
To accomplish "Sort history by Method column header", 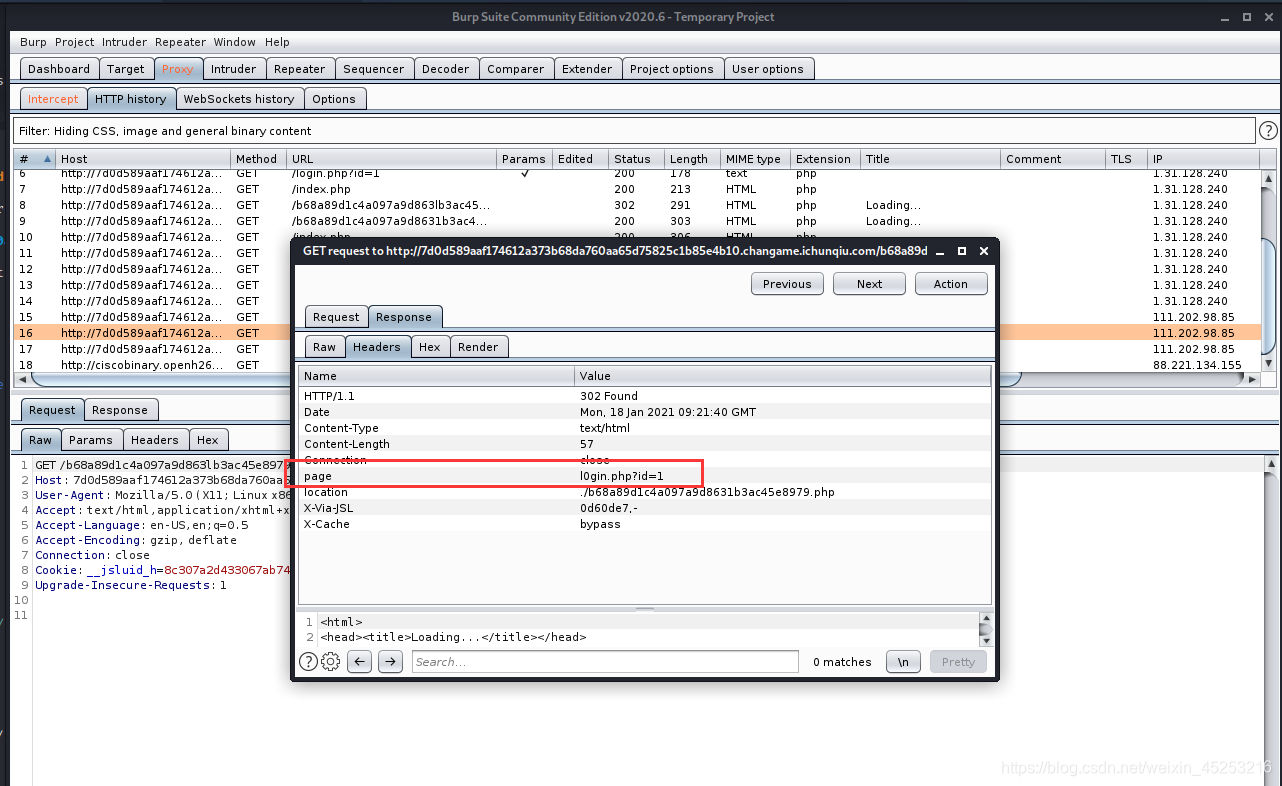I will click(x=259, y=159).
